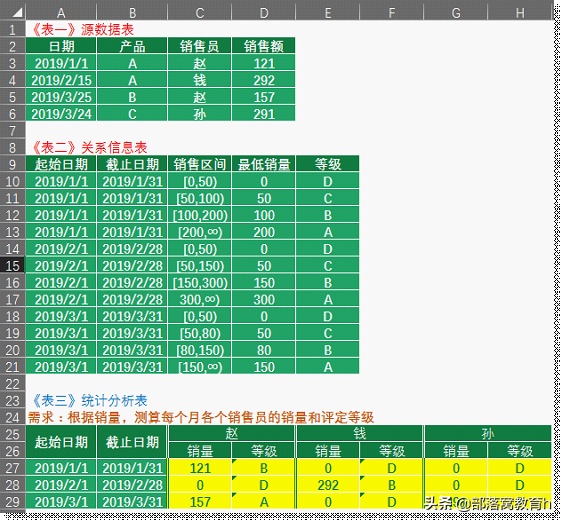Click the 最低销量 header cell
The height and width of the screenshot is (524, 565).
(264, 164)
